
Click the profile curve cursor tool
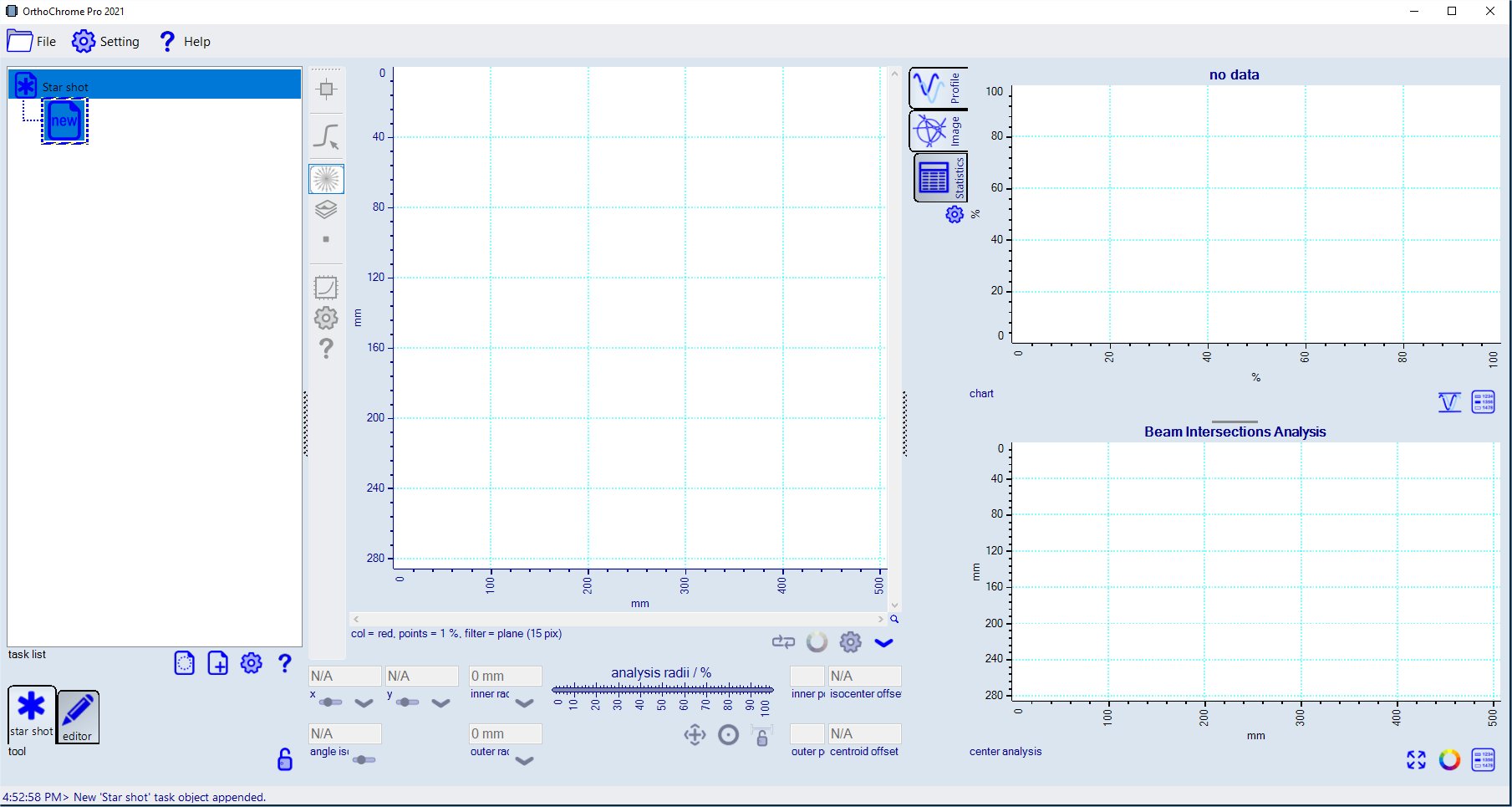tap(326, 136)
